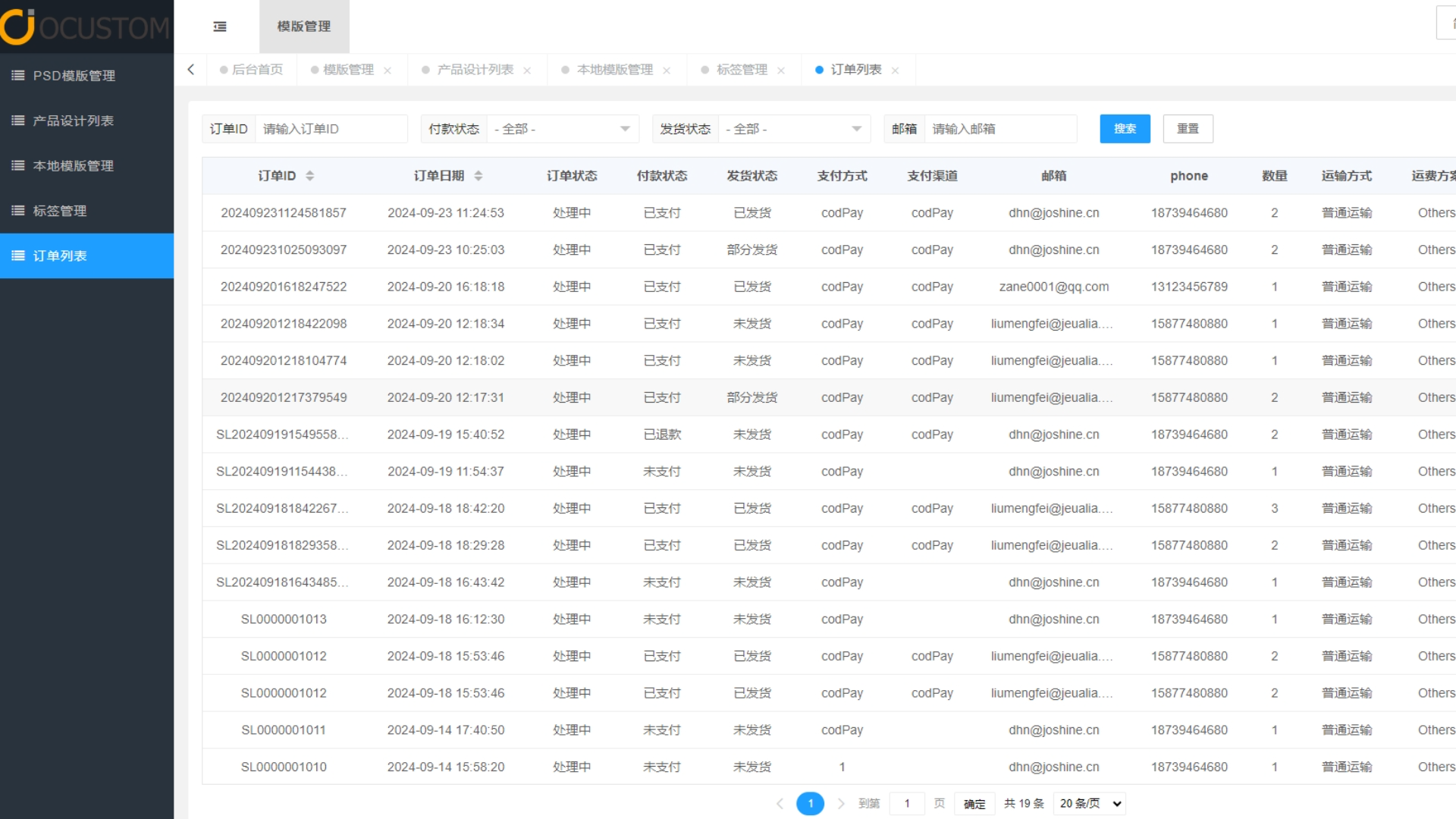Click the 订单ID input field
Viewport: 1456px width, 819px height.
coord(331,129)
